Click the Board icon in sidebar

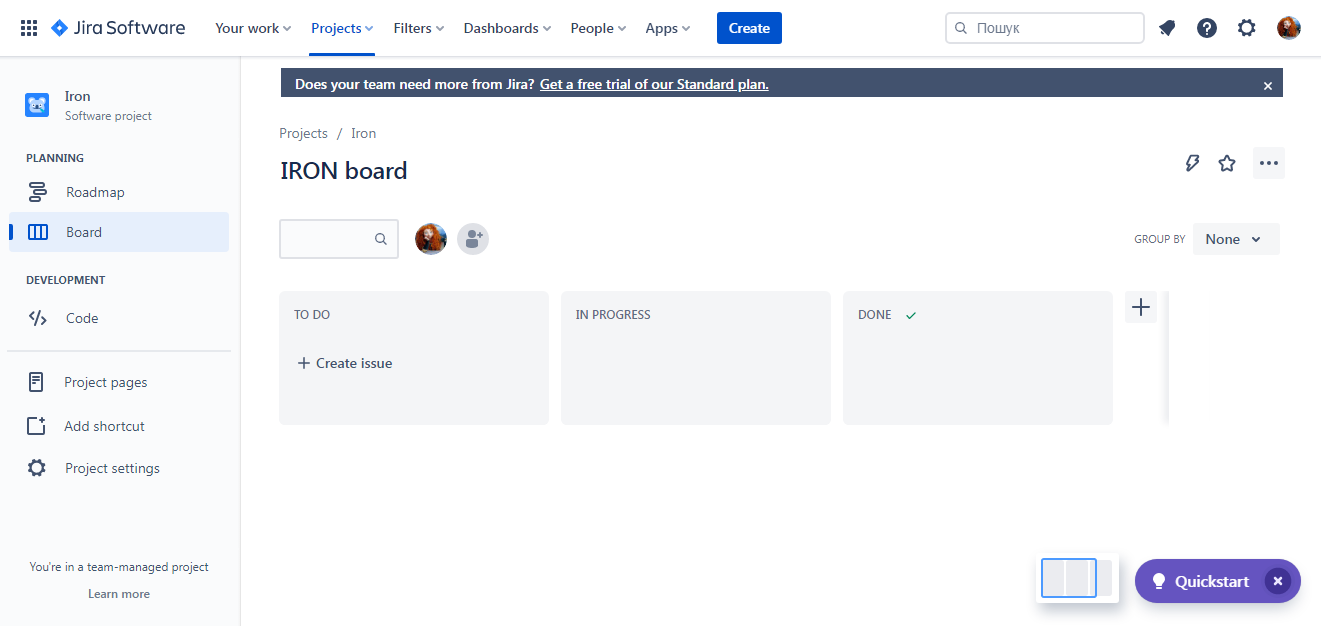coord(37,232)
